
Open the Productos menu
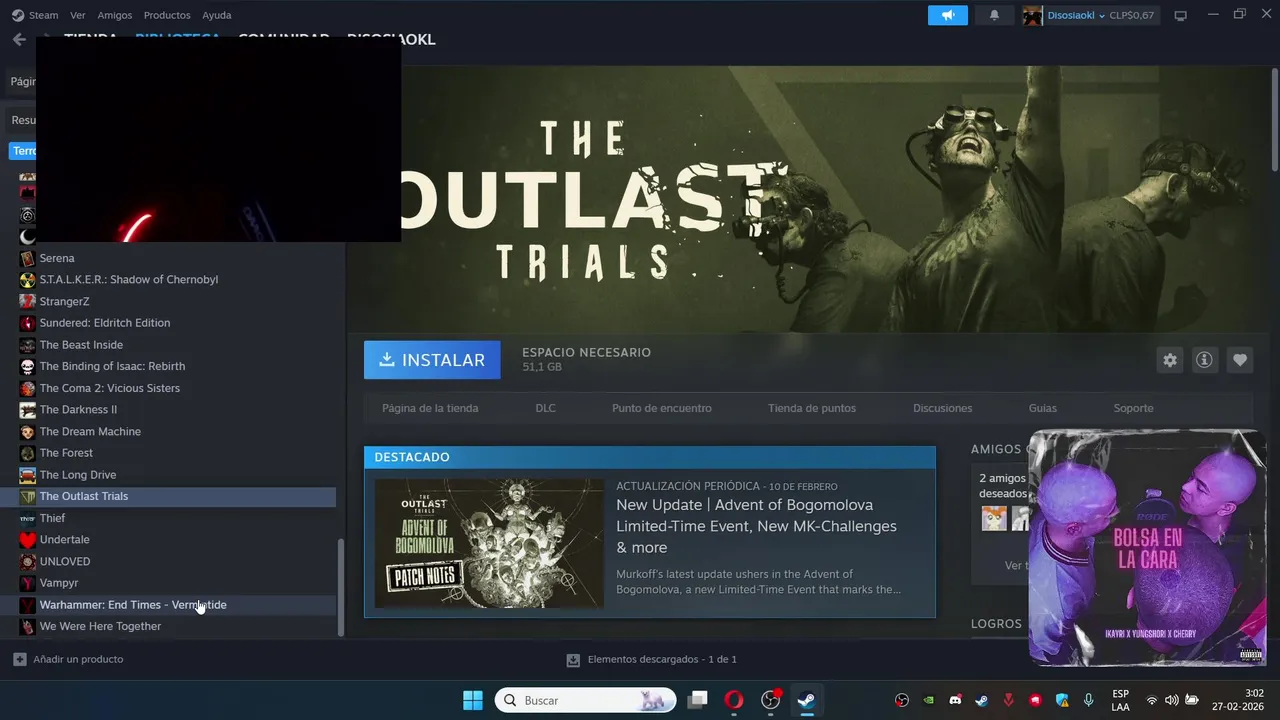tap(167, 15)
